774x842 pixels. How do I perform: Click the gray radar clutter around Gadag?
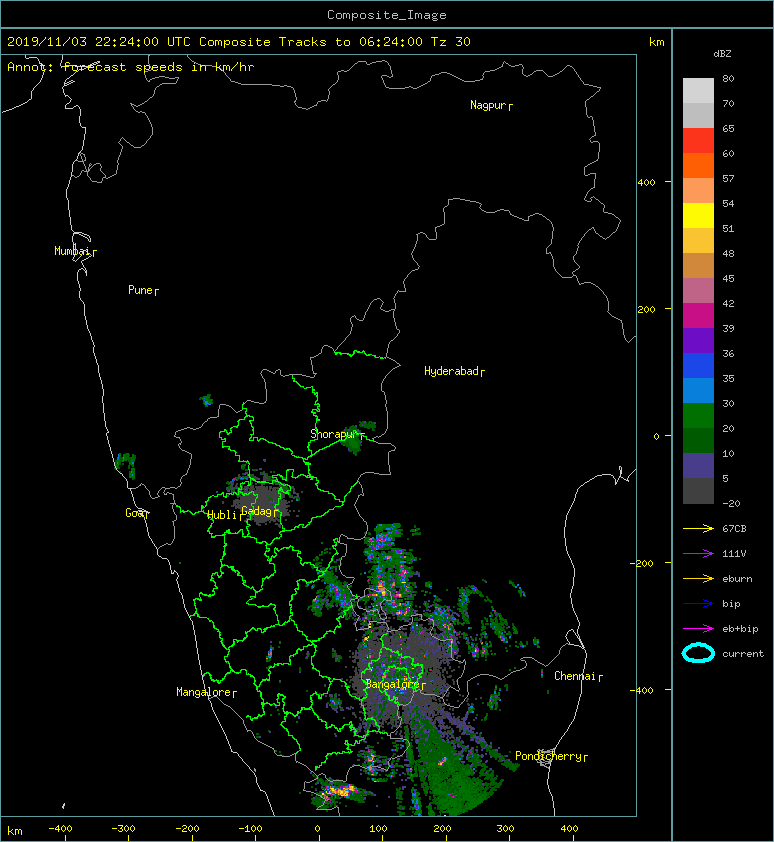coord(262,505)
